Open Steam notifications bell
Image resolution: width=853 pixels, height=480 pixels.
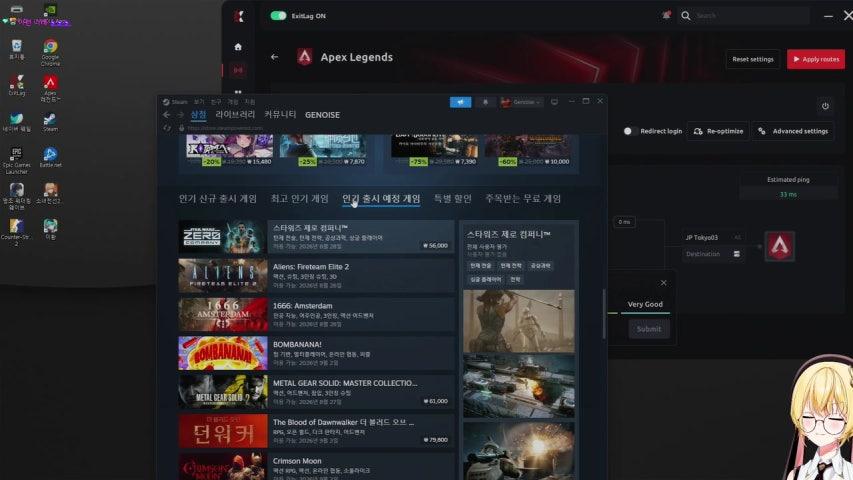pyautogui.click(x=485, y=102)
